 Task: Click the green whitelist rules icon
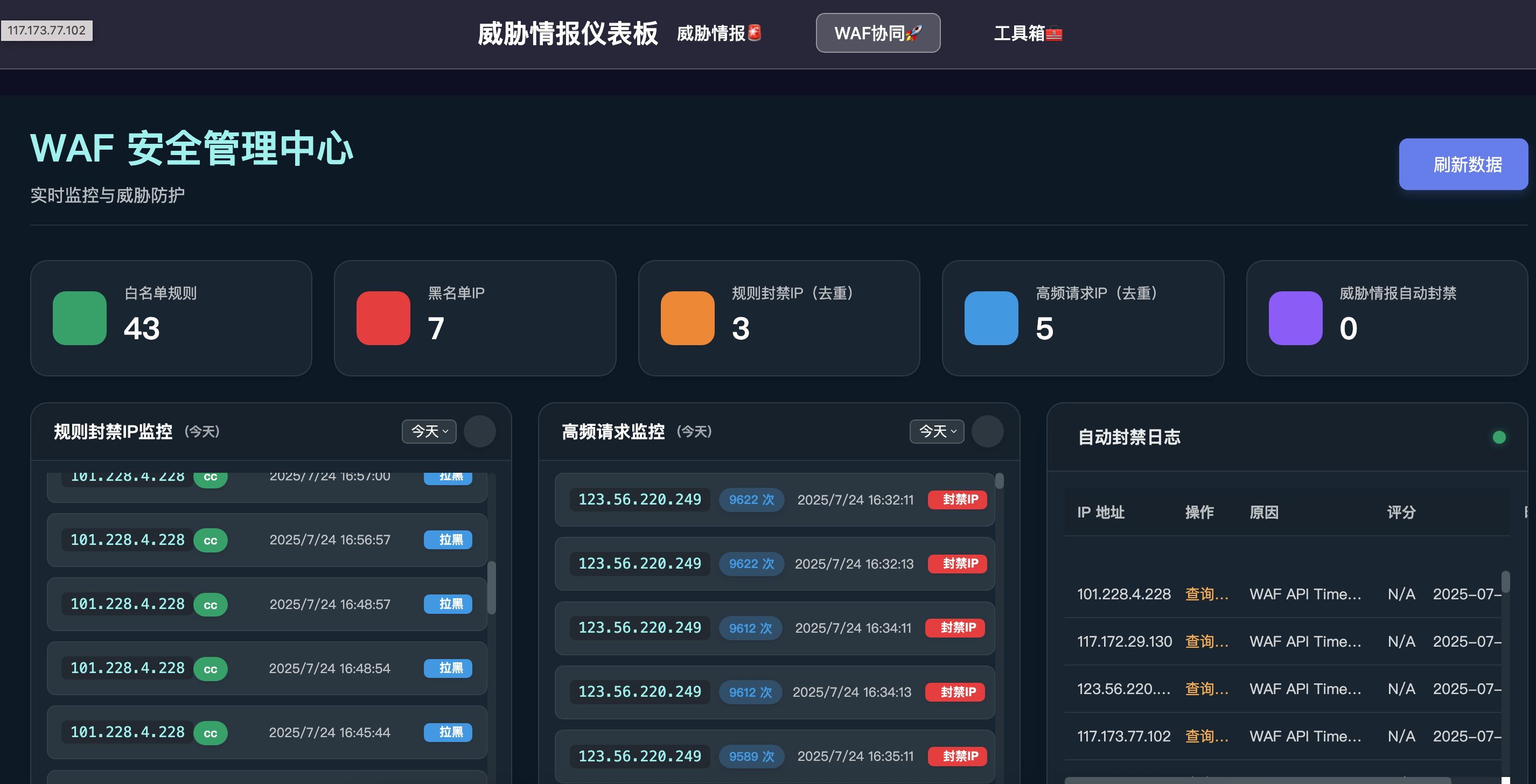(79, 318)
